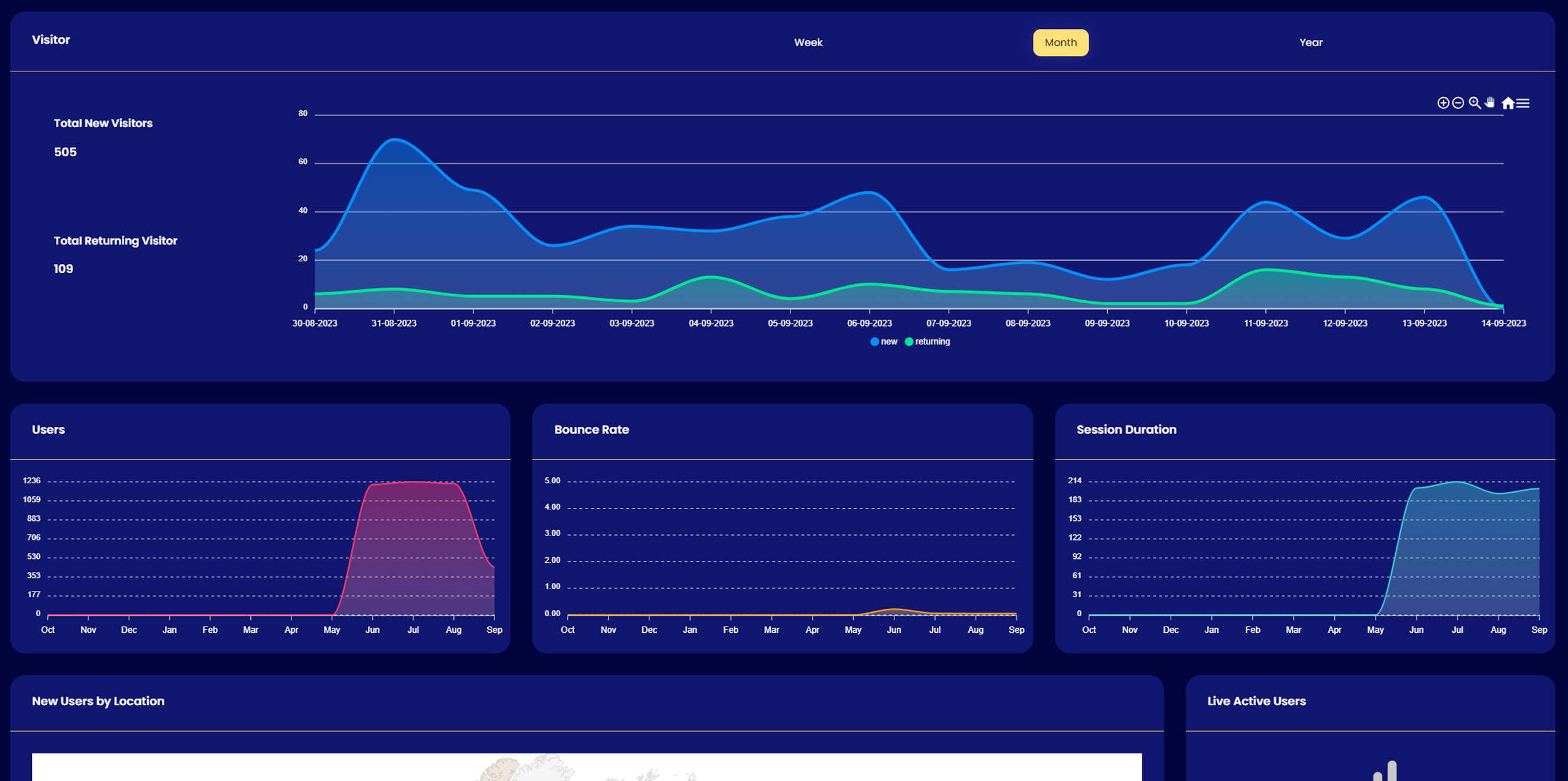
Task: Click the 'Visitor' panel title
Action: (x=51, y=39)
